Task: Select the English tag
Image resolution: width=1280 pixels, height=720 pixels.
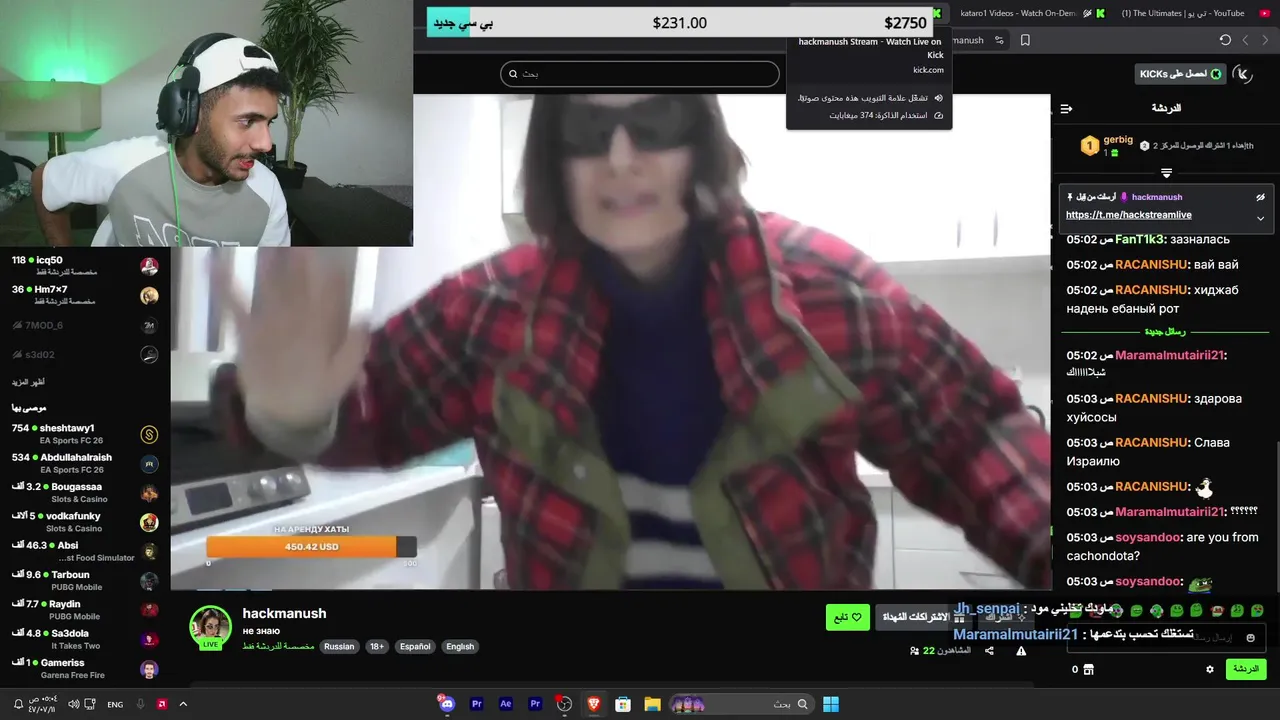Action: click(x=460, y=646)
